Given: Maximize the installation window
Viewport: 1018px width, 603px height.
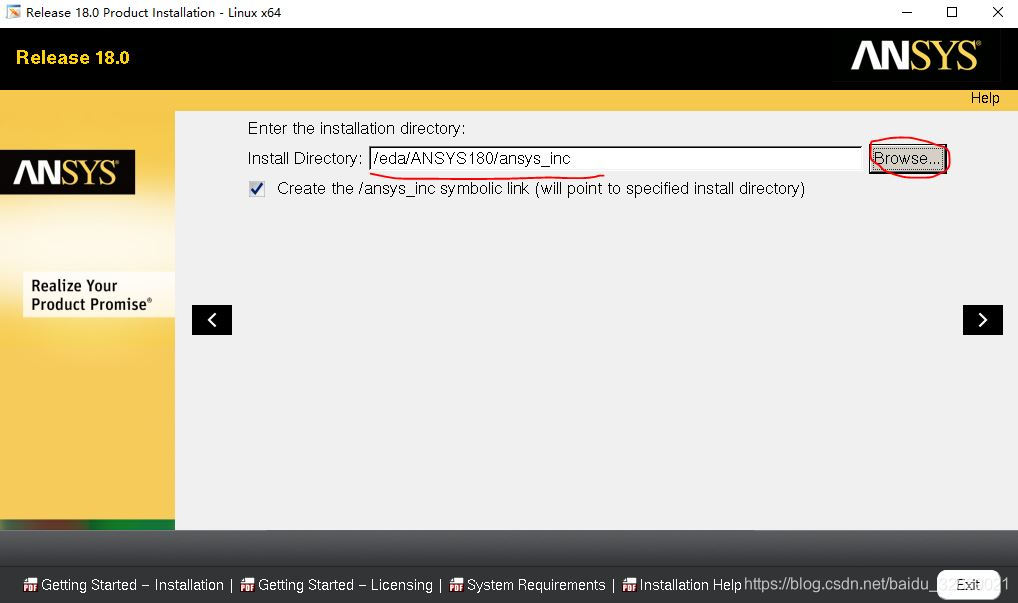Looking at the screenshot, I should (952, 12).
